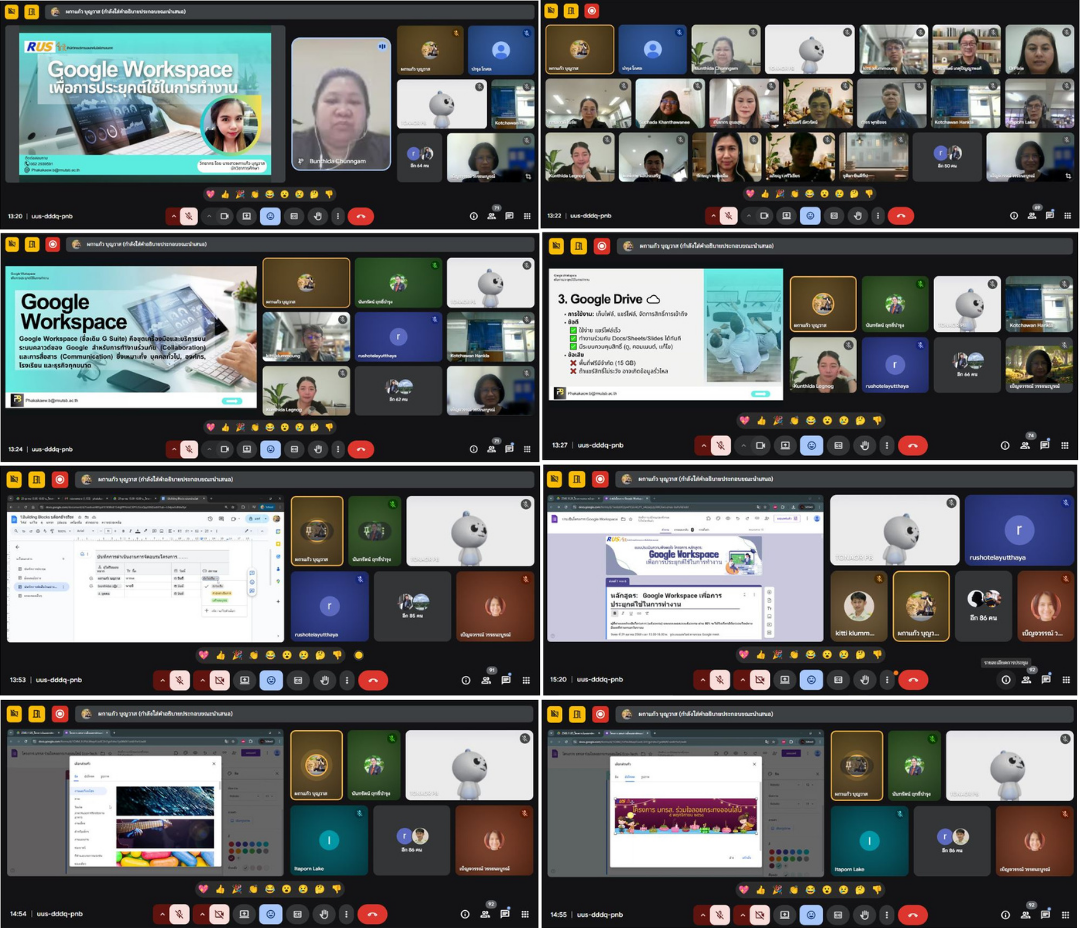Click leave call button in 13:20 meeting
The image size is (1080, 928).
point(360,215)
